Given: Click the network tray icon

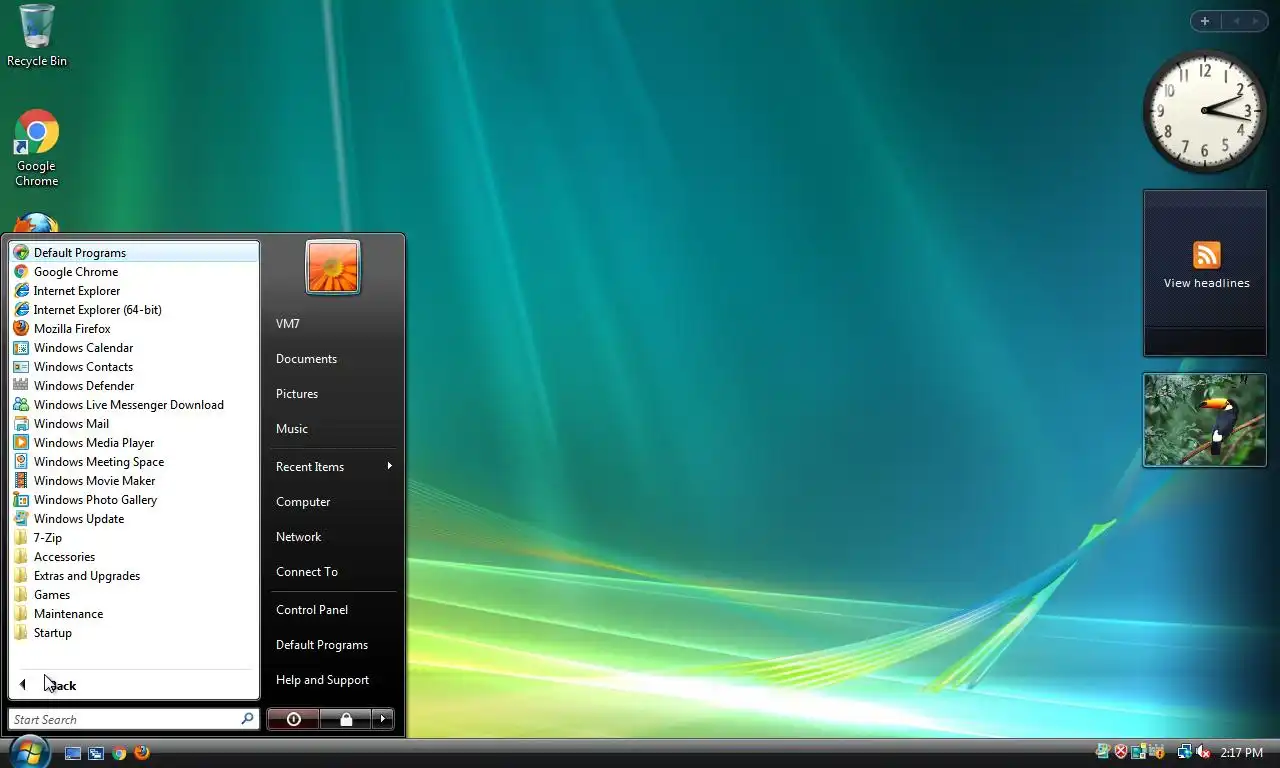Looking at the screenshot, I should tap(1184, 752).
